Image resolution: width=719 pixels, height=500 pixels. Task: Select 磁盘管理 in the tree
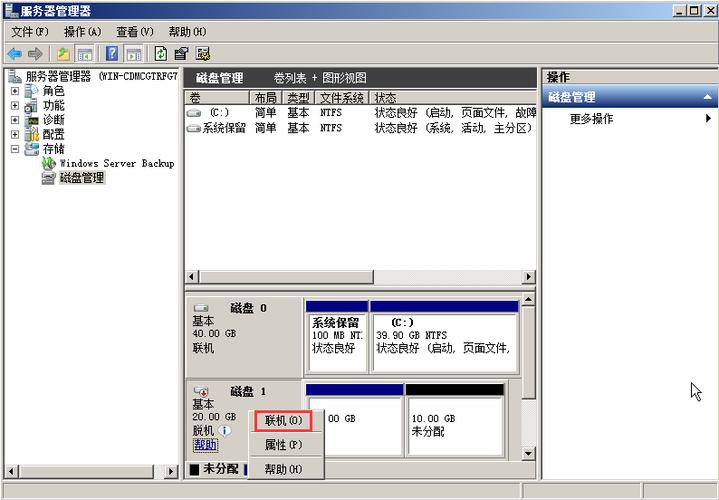click(x=82, y=178)
